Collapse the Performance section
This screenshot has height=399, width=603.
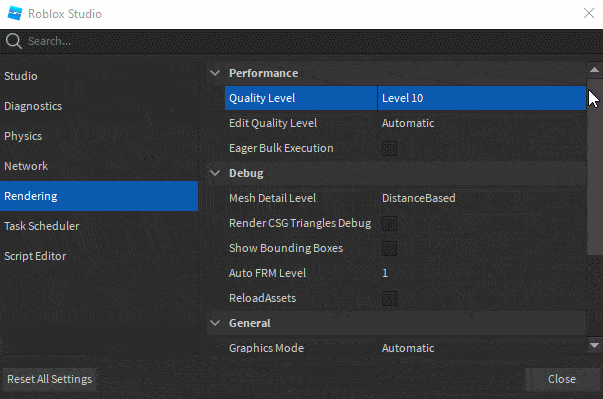click(215, 73)
